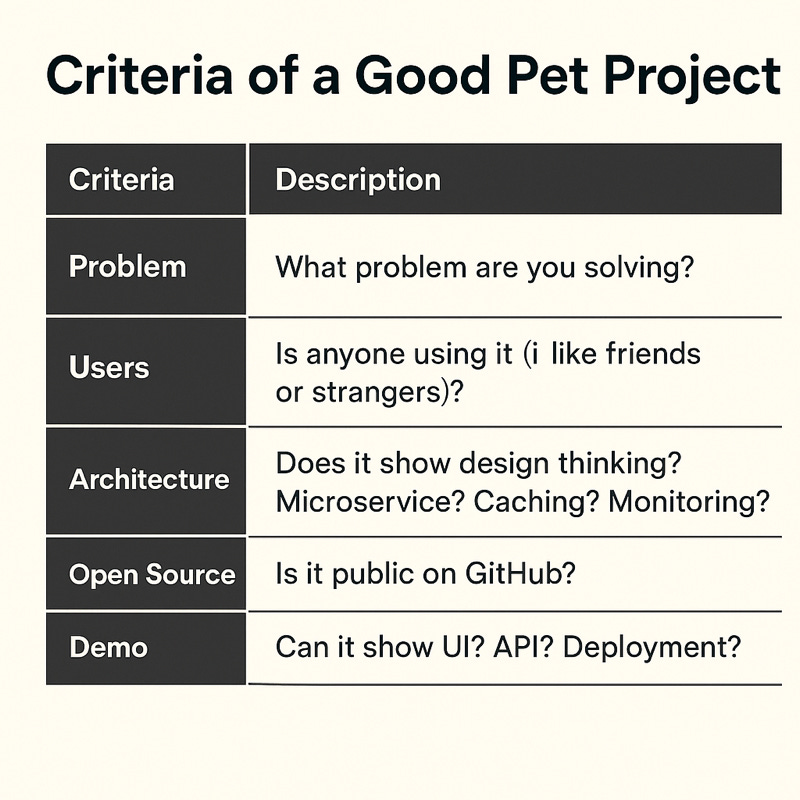The width and height of the screenshot is (800, 800).
Task: Select the 'Description' column header
Action: [x=515, y=179]
